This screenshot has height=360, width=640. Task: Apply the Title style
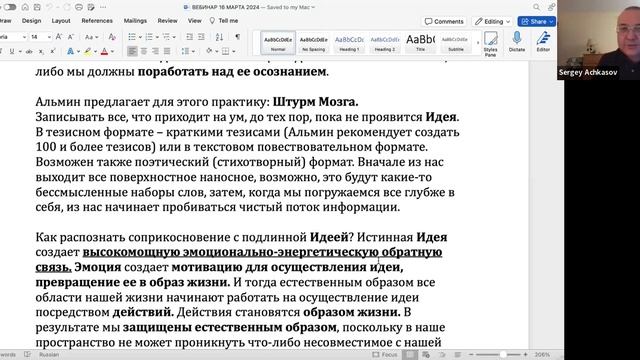pos(420,43)
